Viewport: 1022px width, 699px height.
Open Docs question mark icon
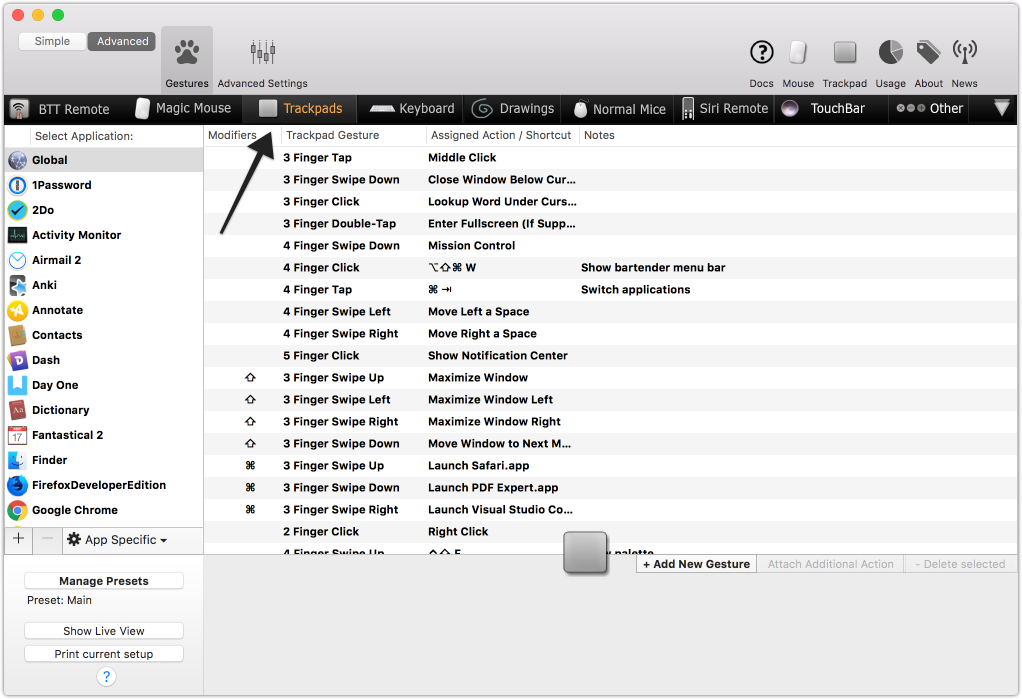(x=761, y=52)
